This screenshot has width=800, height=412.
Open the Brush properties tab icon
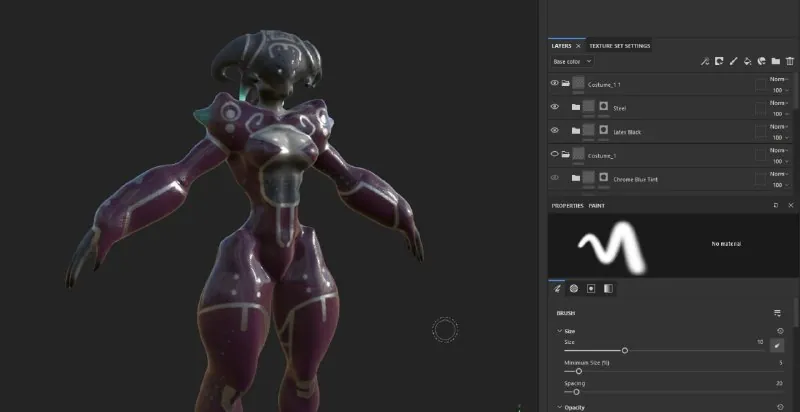(557, 289)
